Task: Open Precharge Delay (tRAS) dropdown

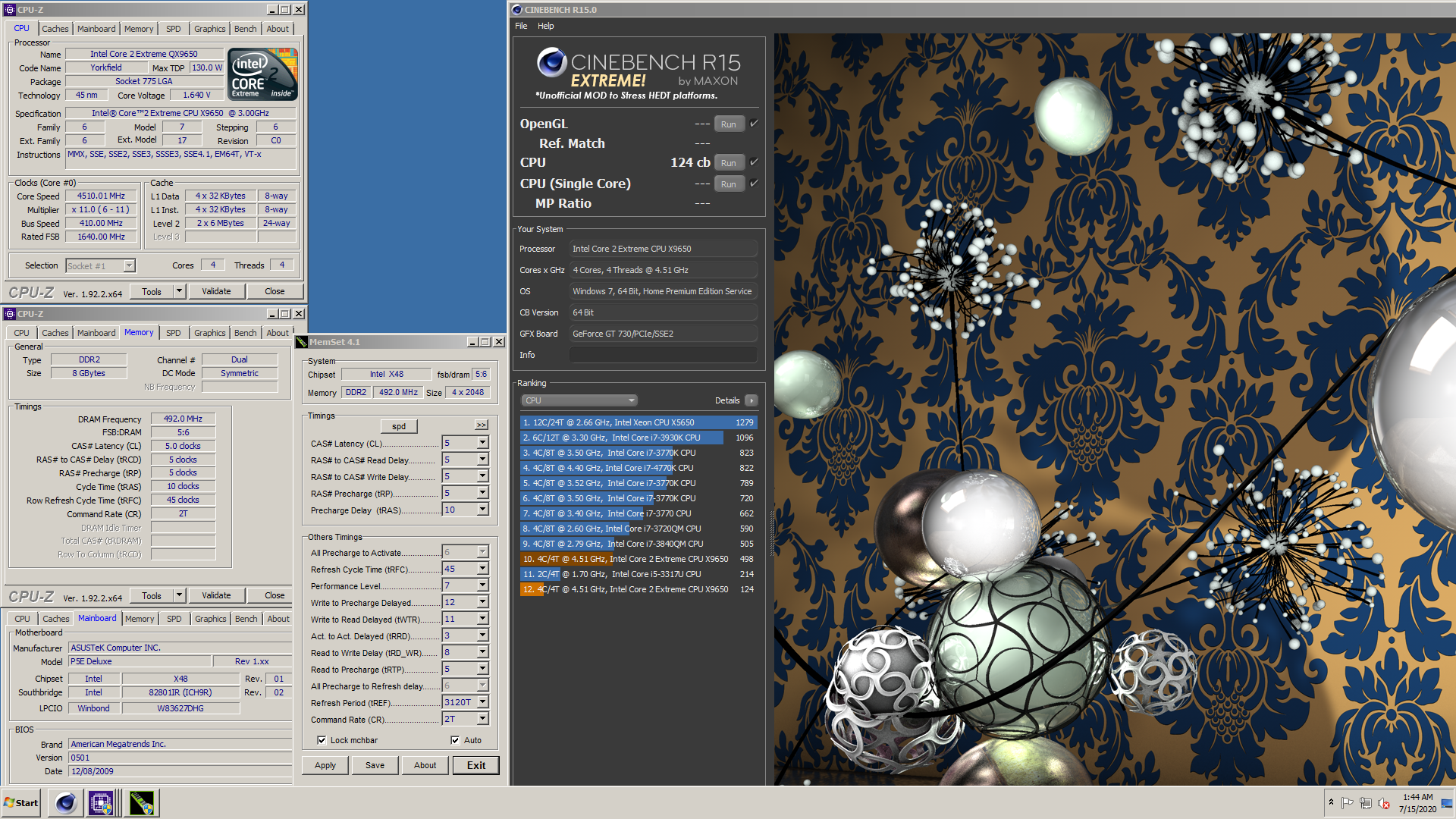Action: [482, 510]
